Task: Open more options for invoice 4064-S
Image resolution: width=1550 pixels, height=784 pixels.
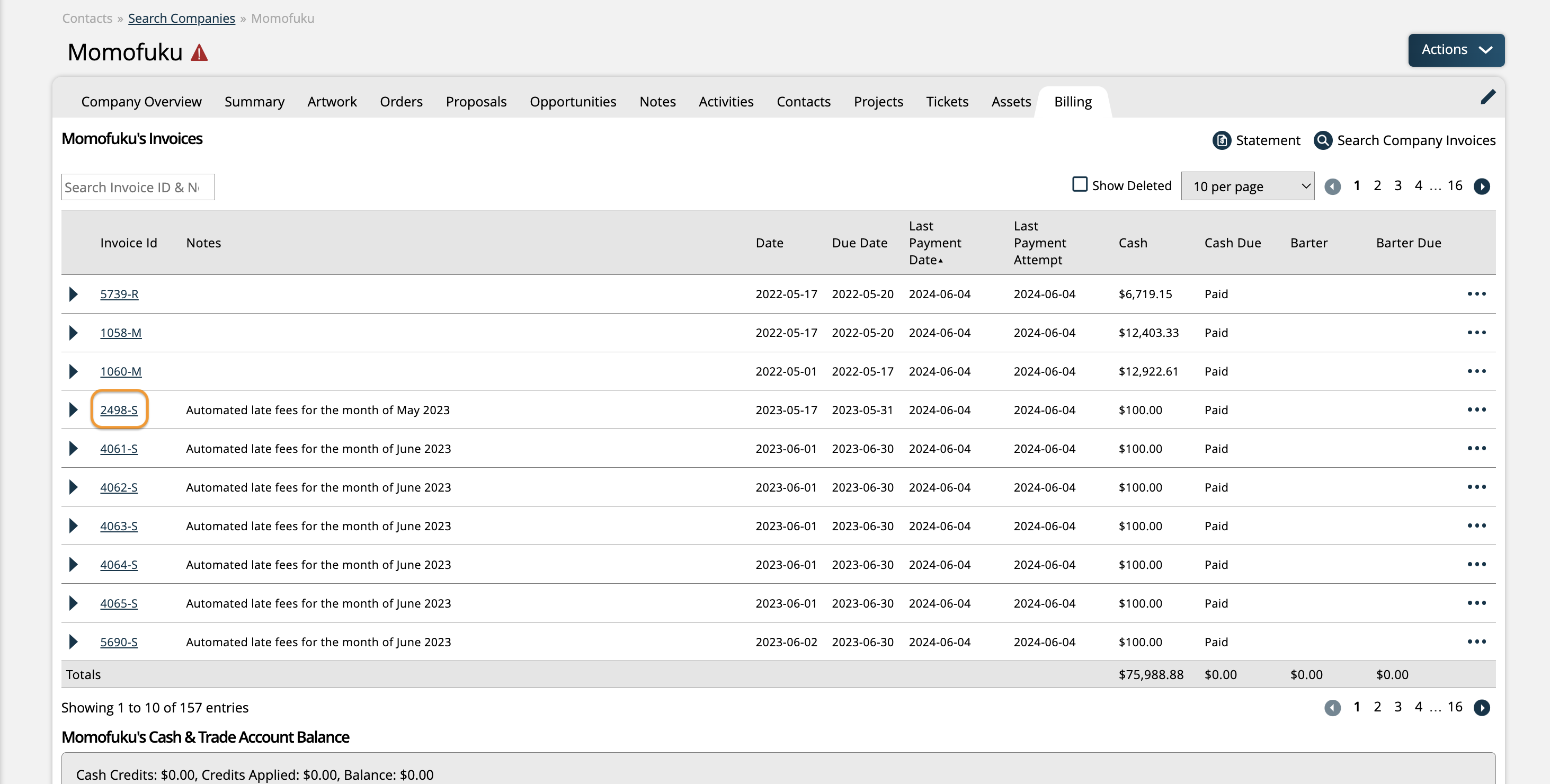Action: (x=1476, y=564)
